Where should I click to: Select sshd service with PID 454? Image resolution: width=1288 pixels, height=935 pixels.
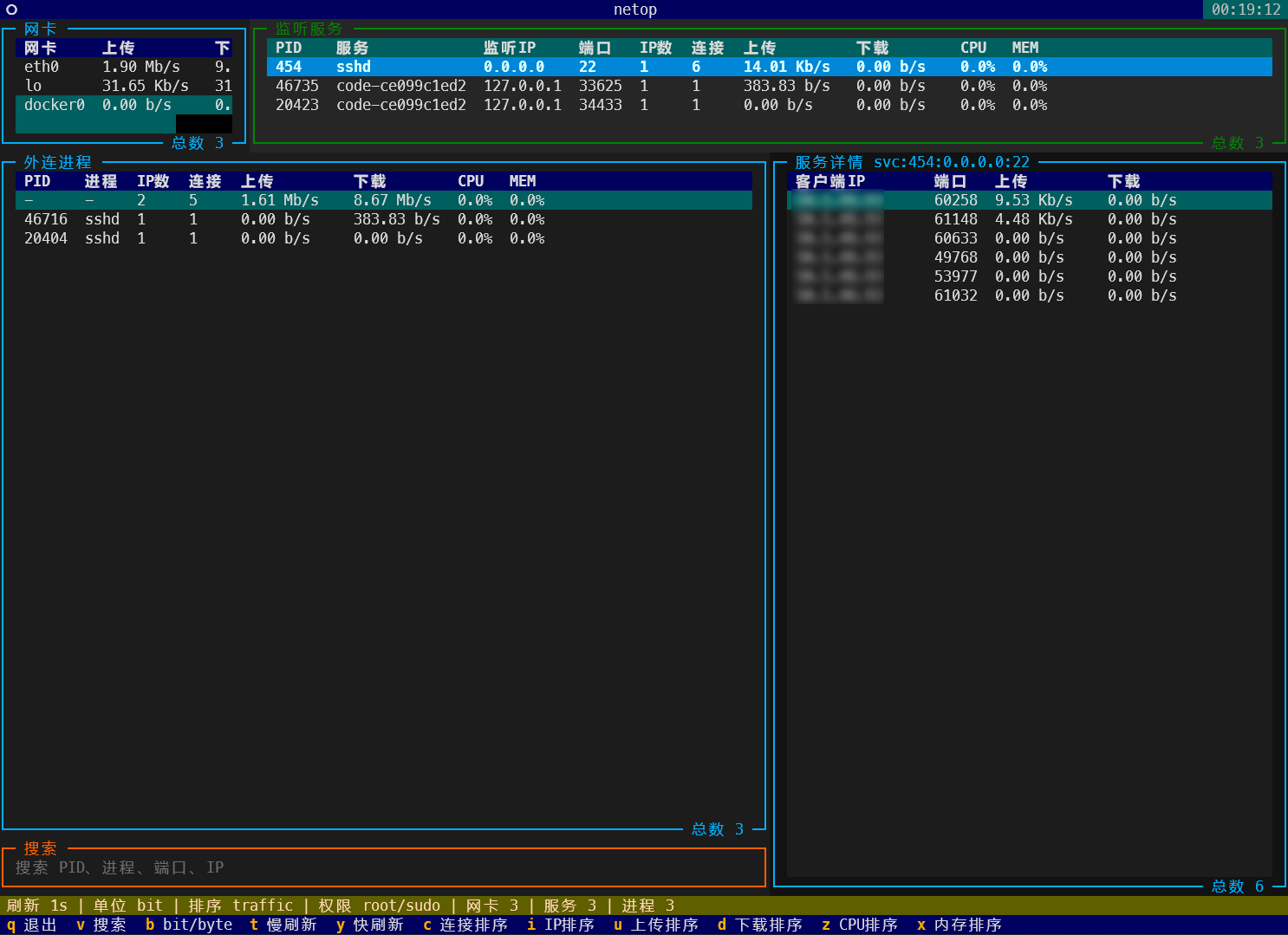pyautogui.click(x=770, y=67)
